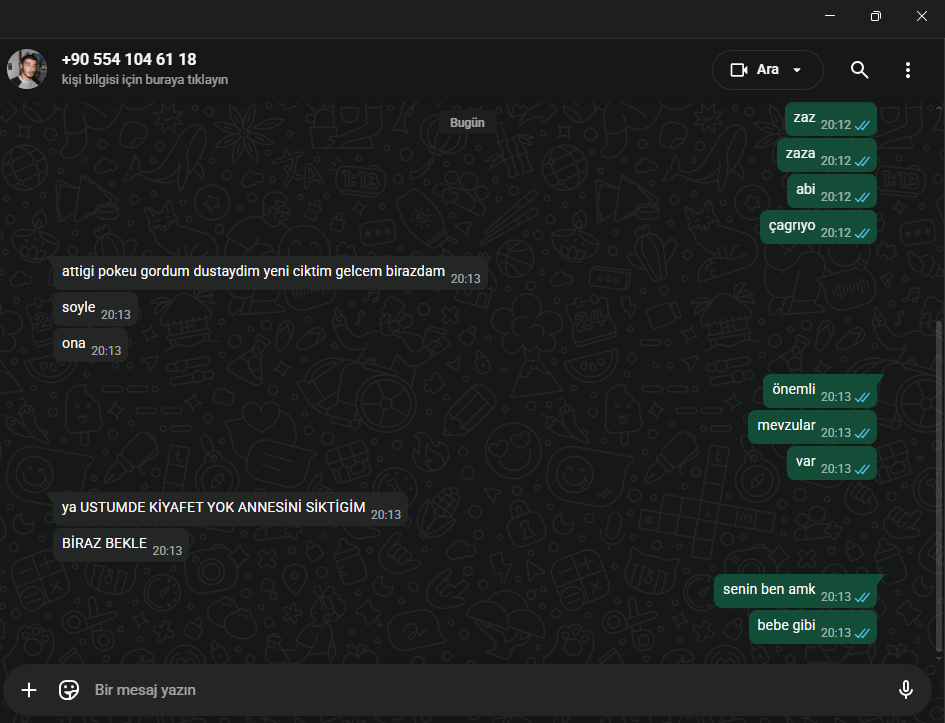Start a video call with camera icon
Image resolution: width=945 pixels, height=723 pixels.
point(739,70)
